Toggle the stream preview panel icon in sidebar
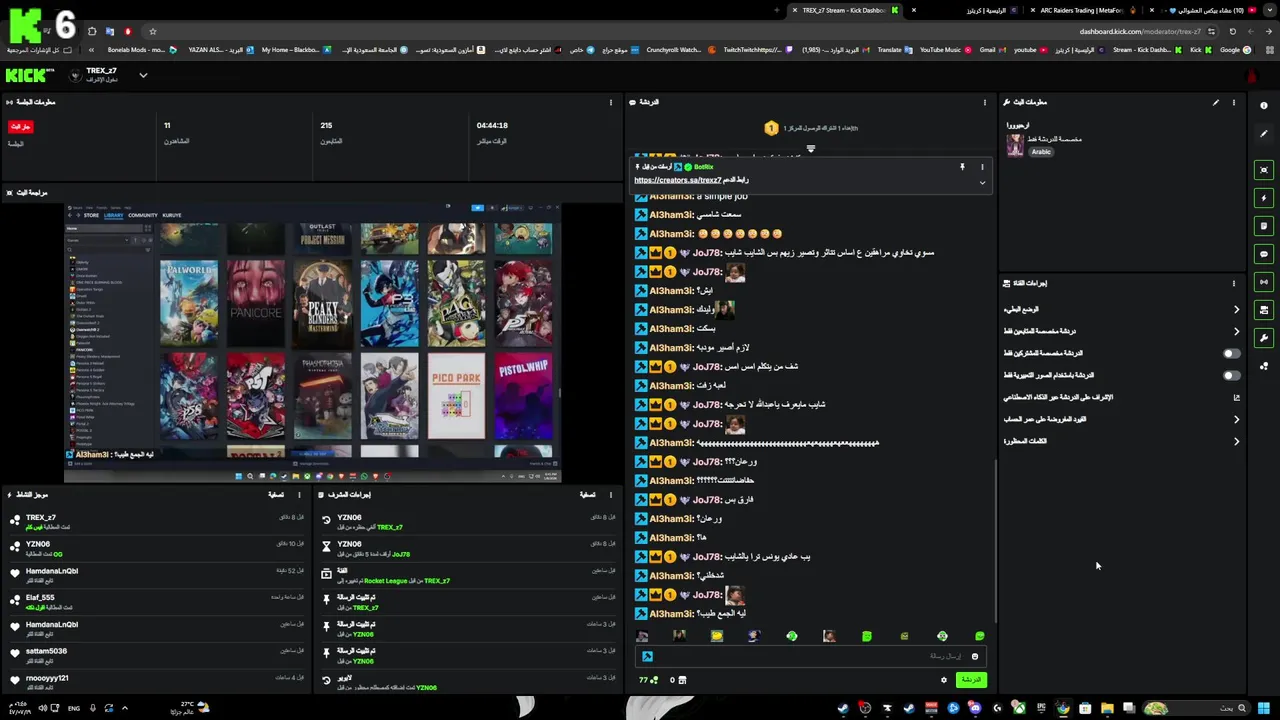The height and width of the screenshot is (720, 1280). tap(1264, 170)
